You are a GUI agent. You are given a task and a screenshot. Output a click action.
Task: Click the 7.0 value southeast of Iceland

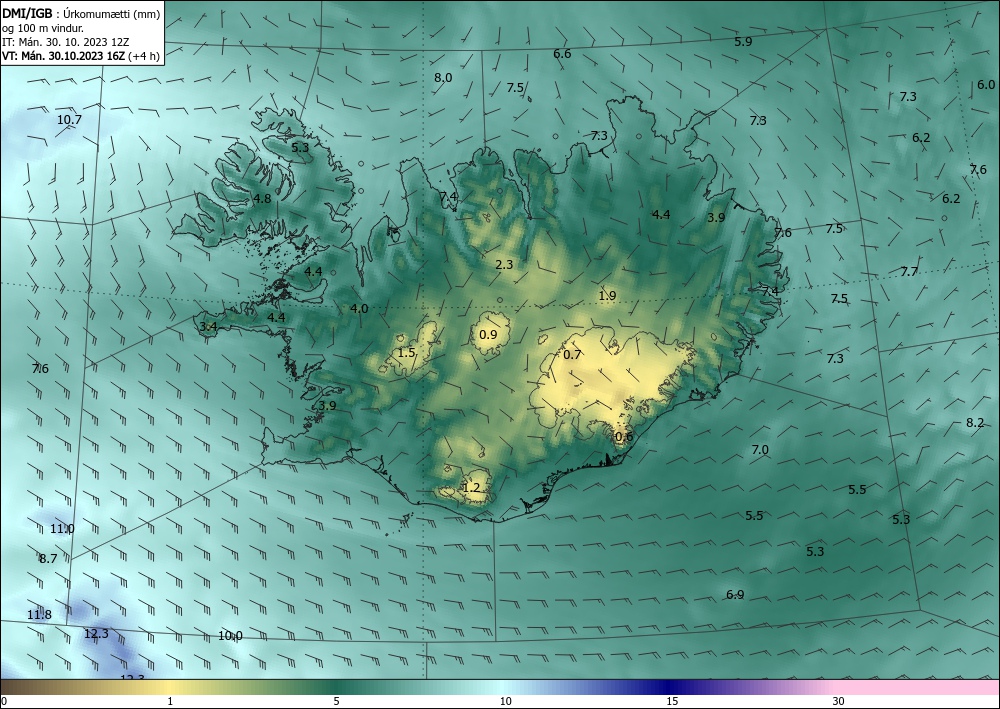(x=760, y=450)
